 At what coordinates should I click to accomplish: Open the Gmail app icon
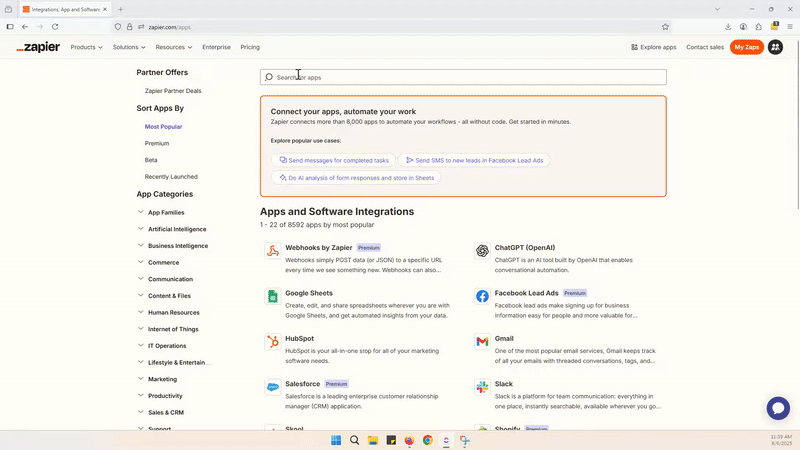click(482, 341)
